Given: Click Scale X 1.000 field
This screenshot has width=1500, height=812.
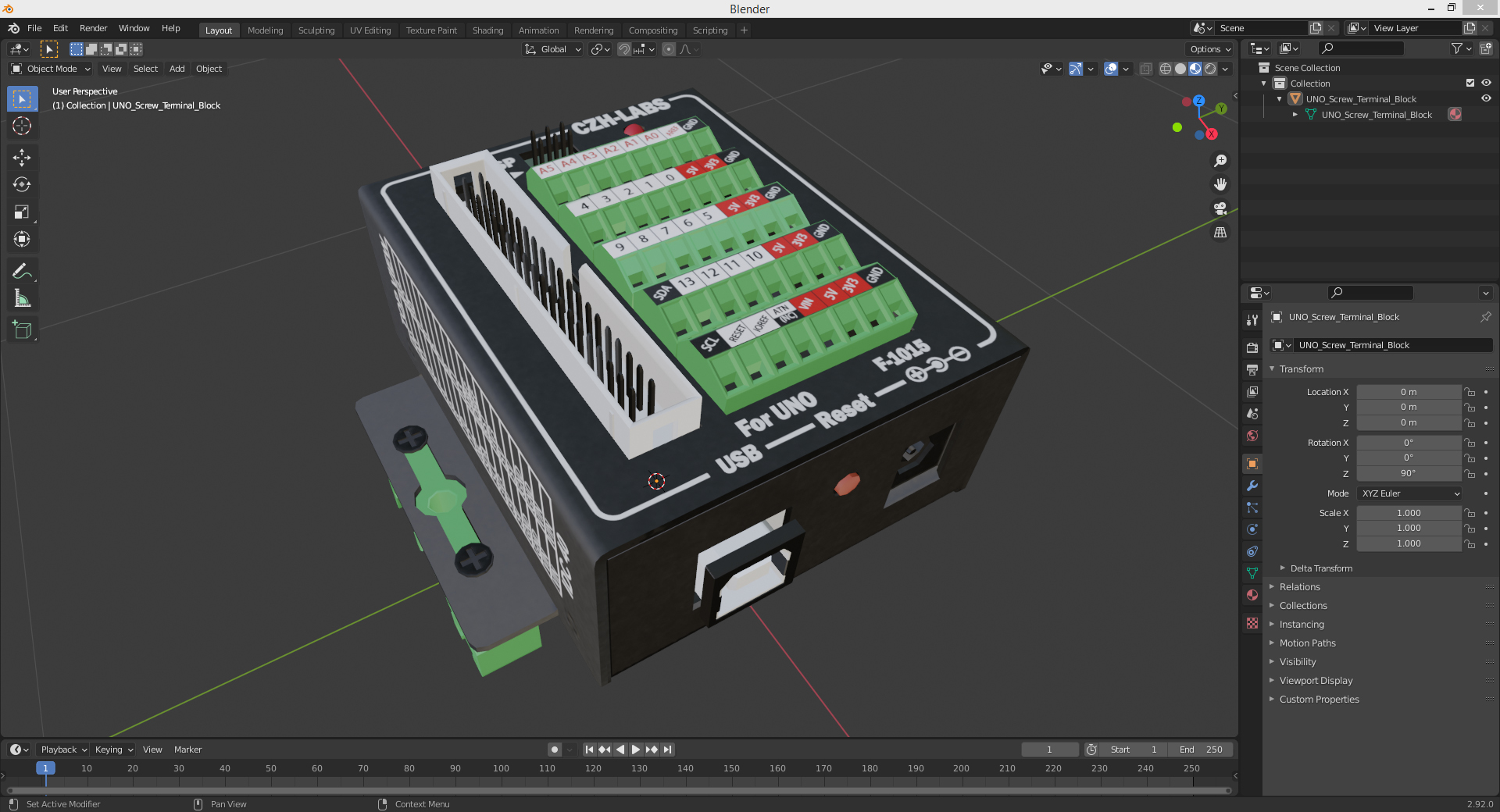Looking at the screenshot, I should tap(1409, 513).
